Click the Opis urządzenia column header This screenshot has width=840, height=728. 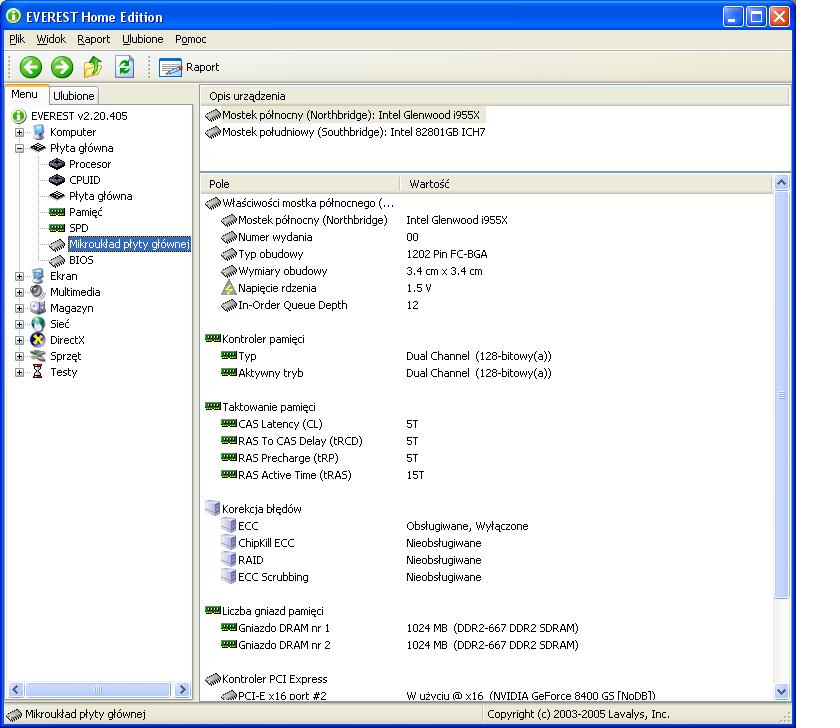coord(494,96)
